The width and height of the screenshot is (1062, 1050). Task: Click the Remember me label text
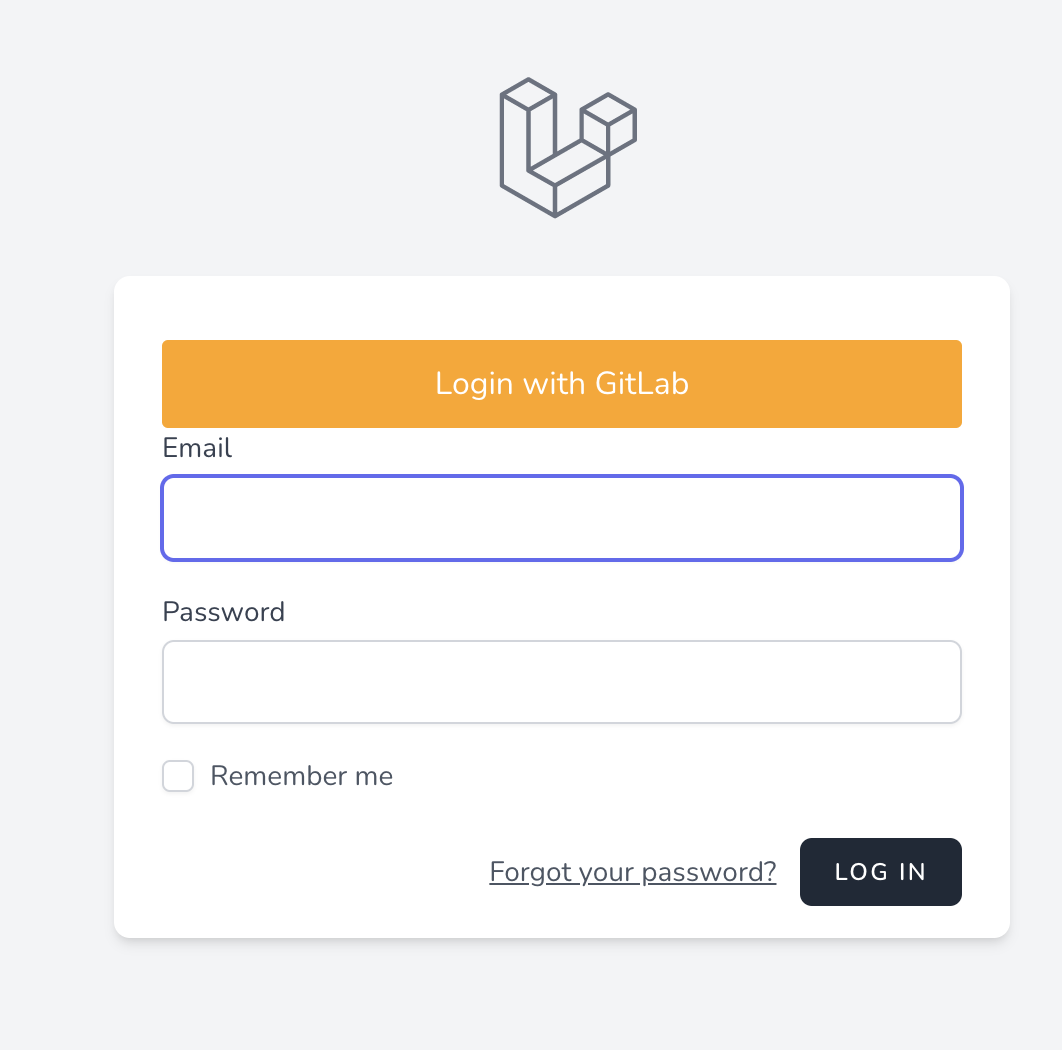tap(301, 776)
